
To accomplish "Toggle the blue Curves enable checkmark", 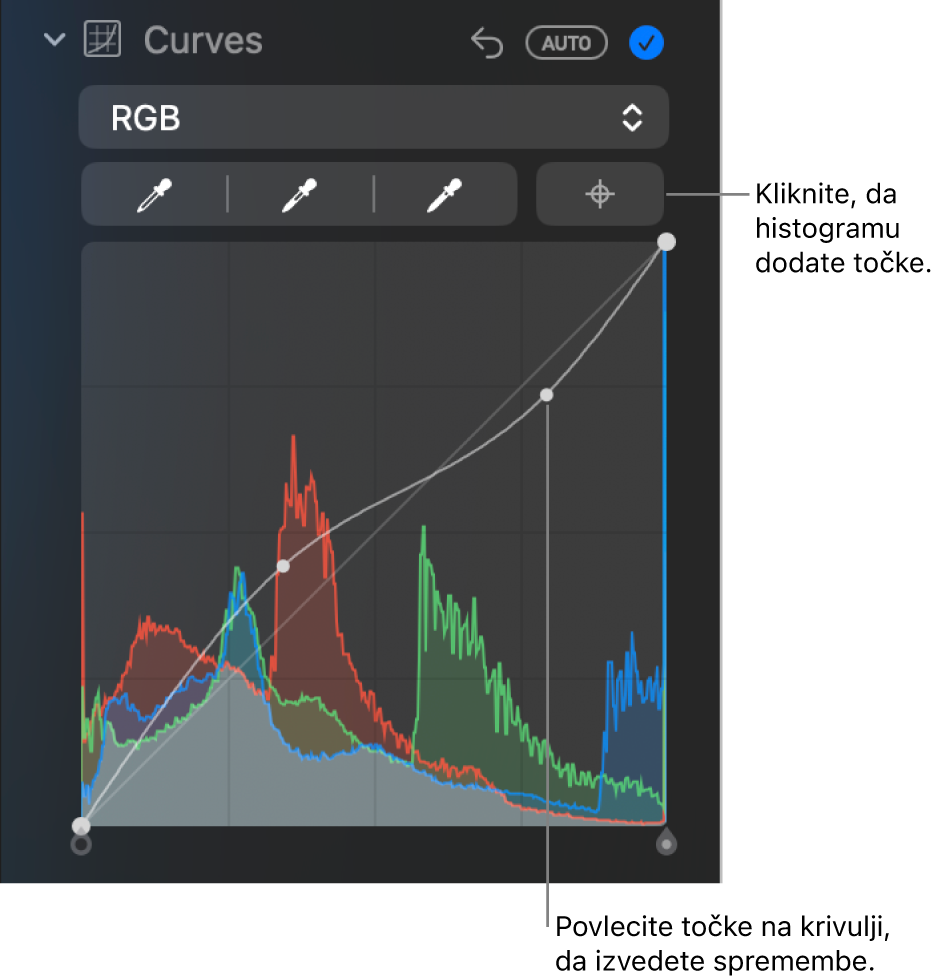I will click(646, 43).
